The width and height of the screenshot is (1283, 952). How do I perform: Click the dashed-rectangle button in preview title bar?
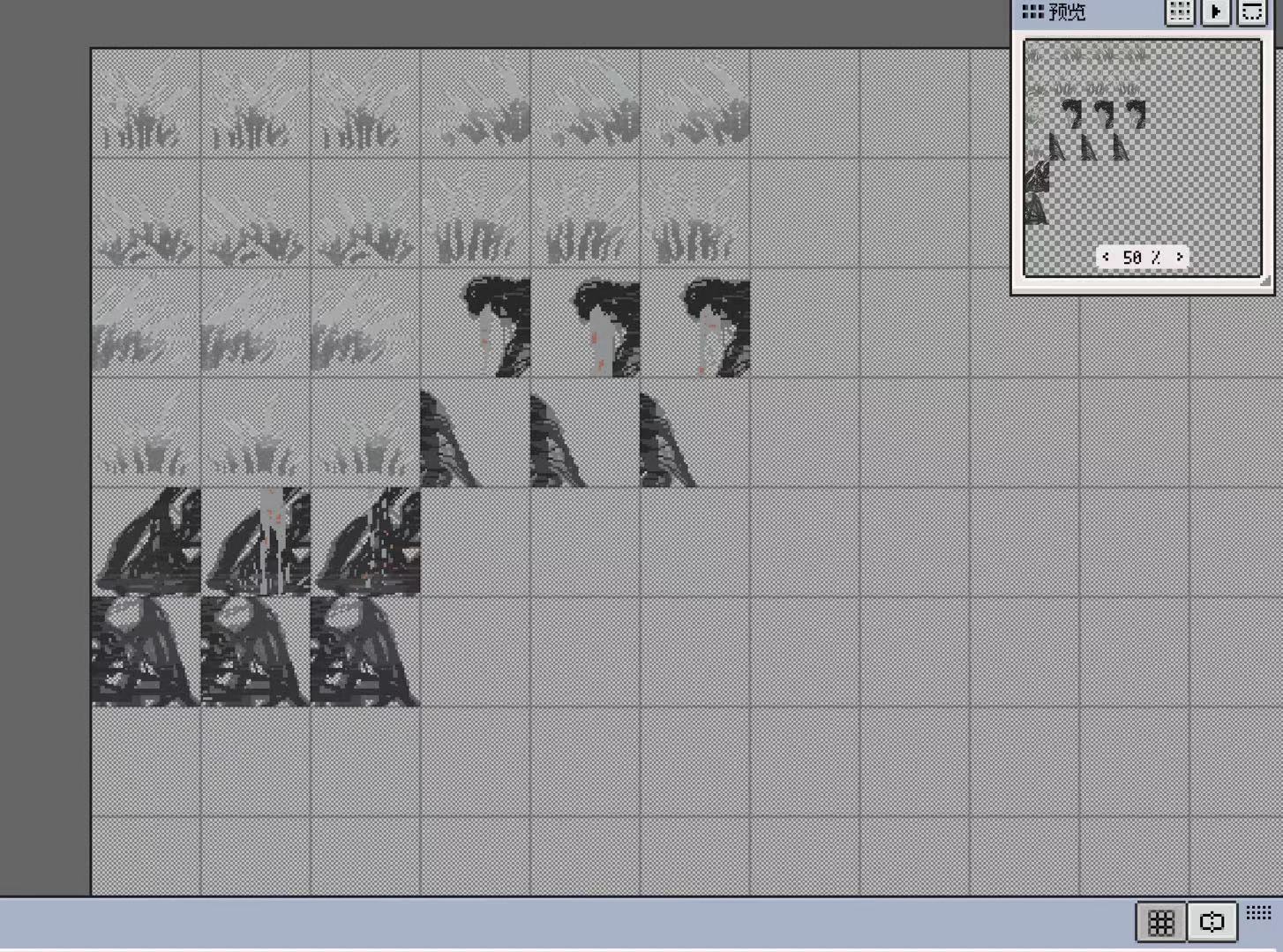(1252, 12)
